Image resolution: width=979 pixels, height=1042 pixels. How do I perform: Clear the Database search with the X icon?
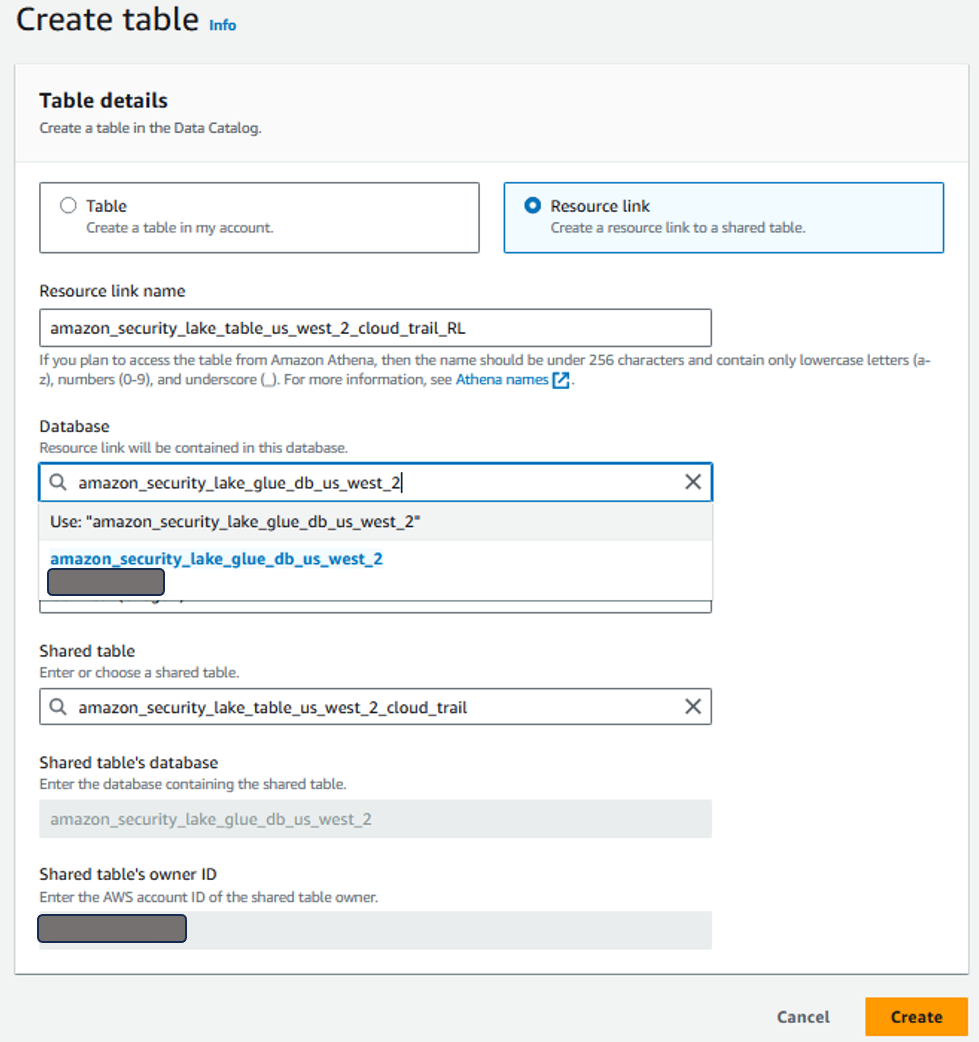[693, 482]
